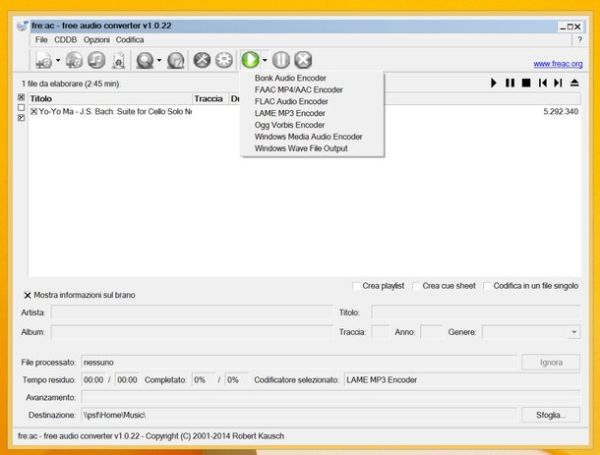Pause encoding with the toolbar pause icon
Image resolution: width=600 pixels, height=455 pixels.
click(x=281, y=61)
